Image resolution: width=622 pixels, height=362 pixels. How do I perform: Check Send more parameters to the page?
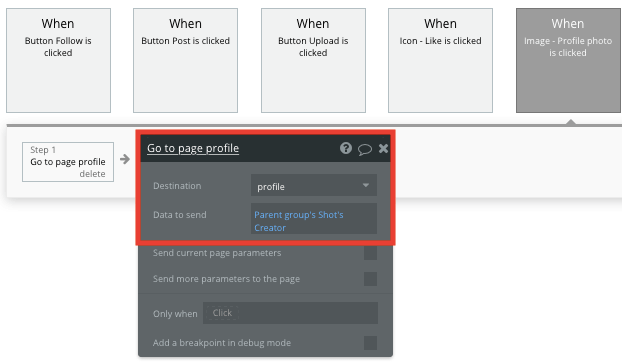click(x=371, y=279)
